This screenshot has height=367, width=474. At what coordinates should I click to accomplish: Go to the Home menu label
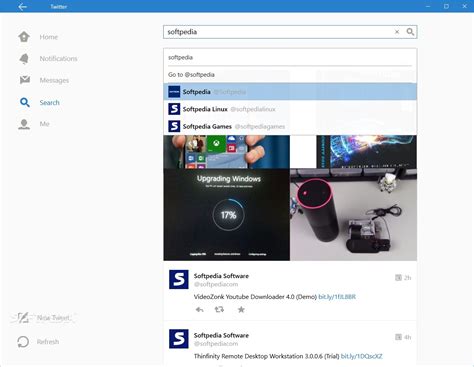(49, 37)
